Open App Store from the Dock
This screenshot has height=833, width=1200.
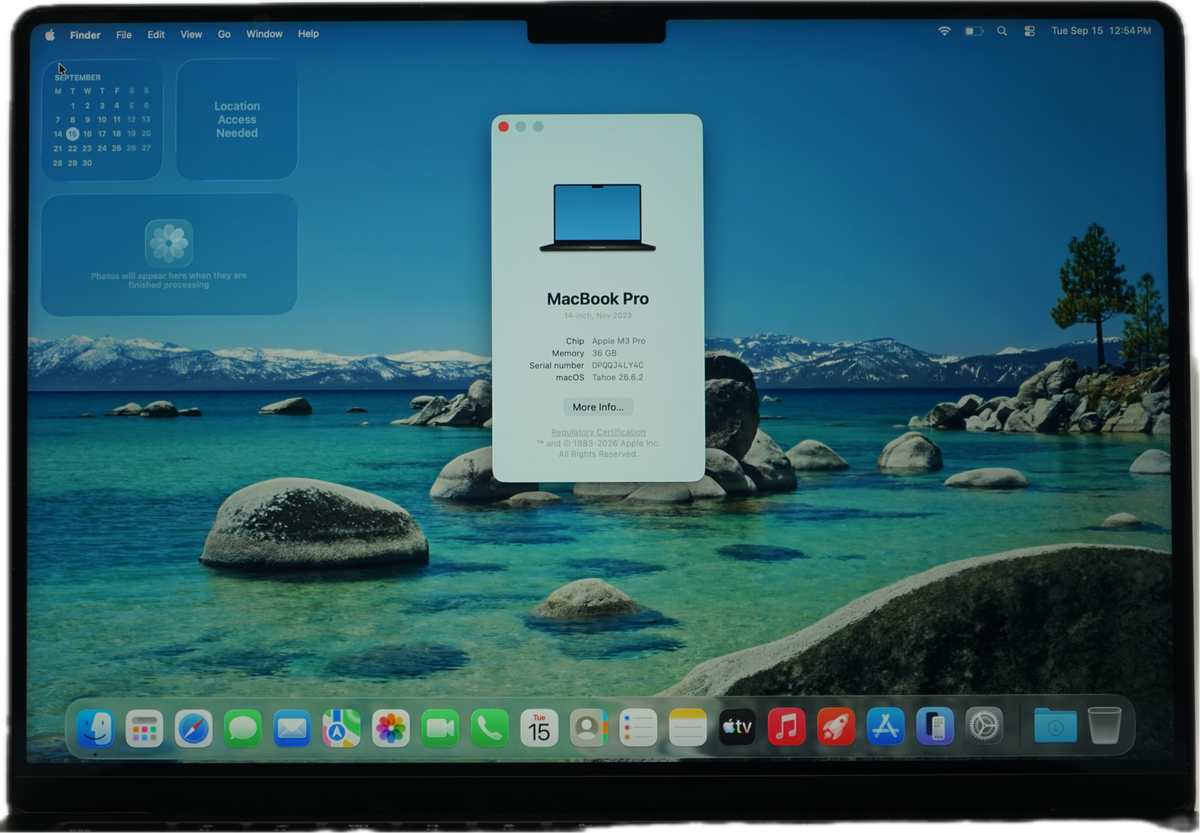[x=885, y=728]
